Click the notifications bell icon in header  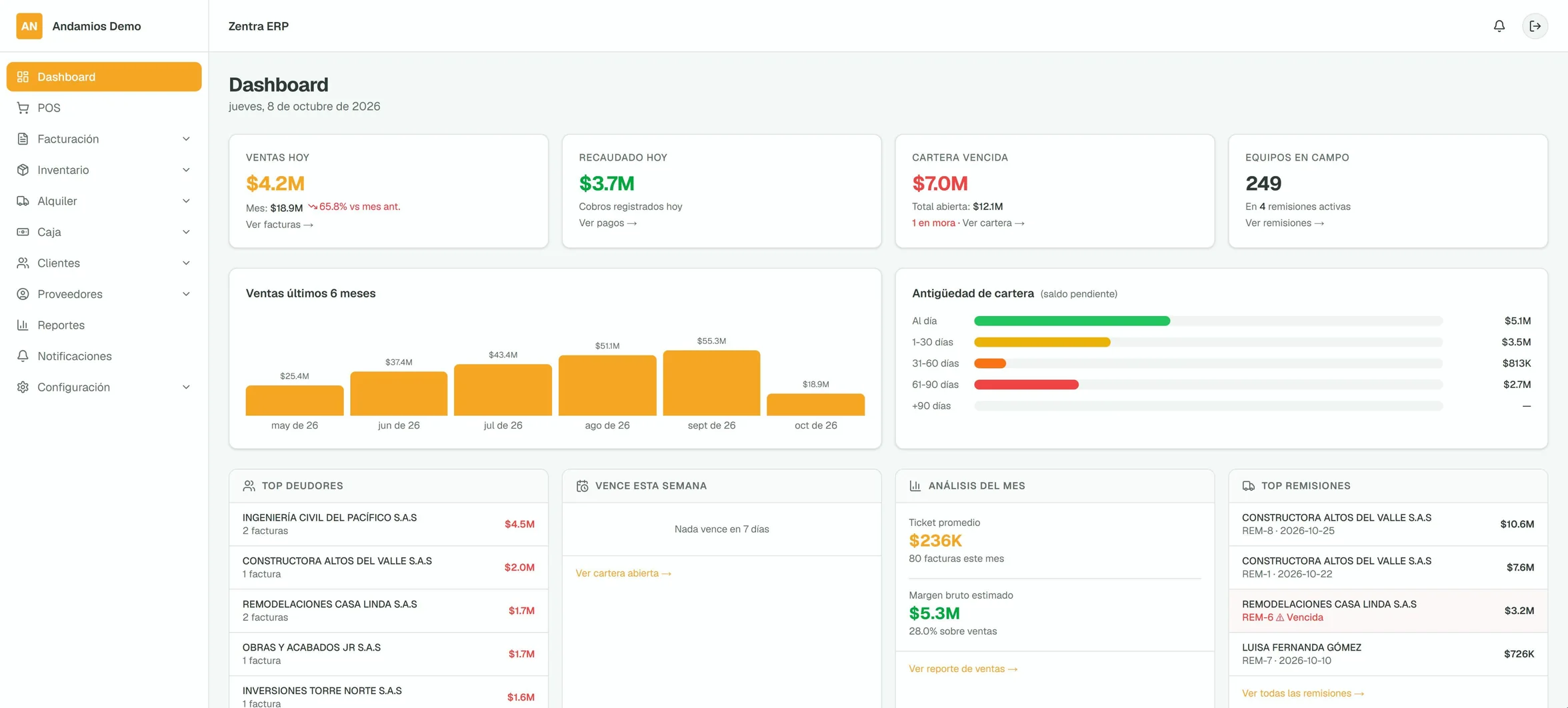[1499, 26]
